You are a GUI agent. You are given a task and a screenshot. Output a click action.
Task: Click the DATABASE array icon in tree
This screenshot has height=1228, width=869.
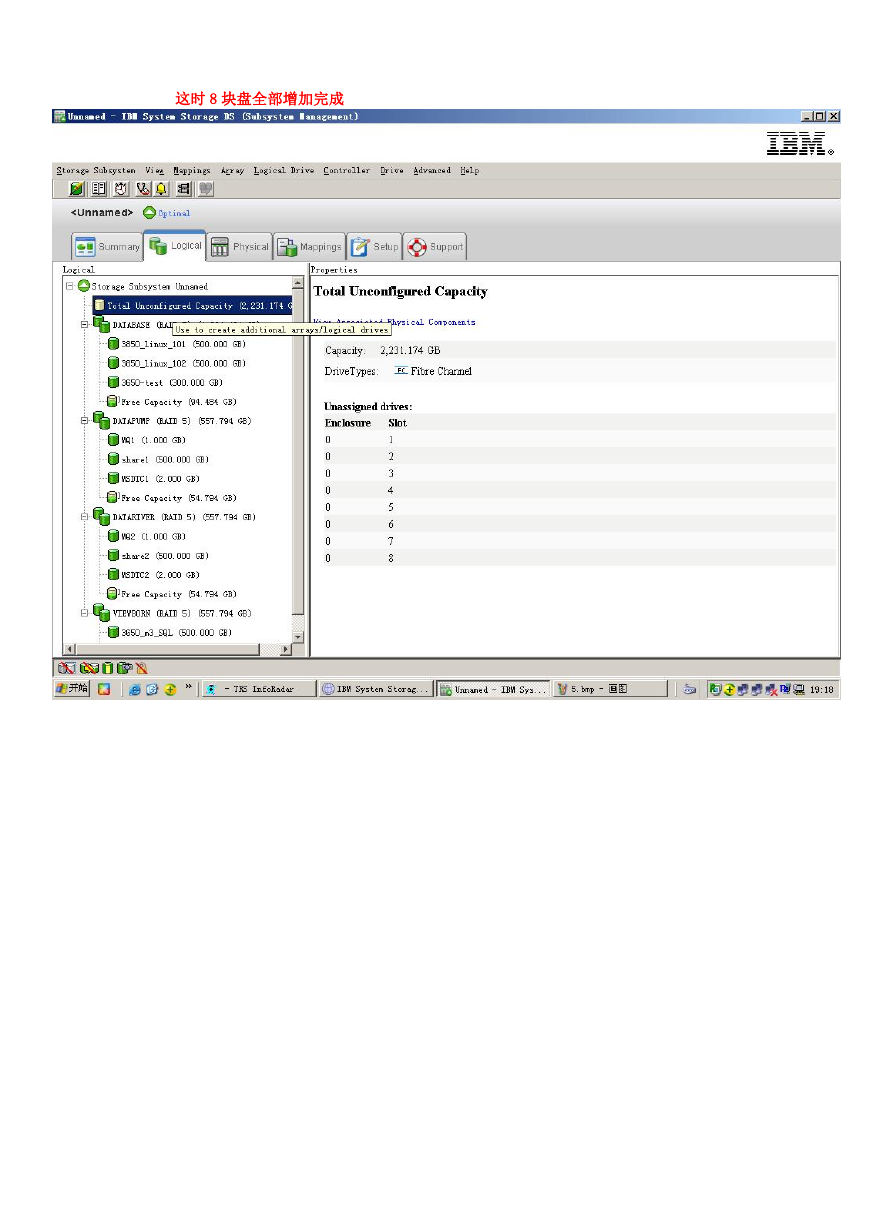pyautogui.click(x=101, y=324)
